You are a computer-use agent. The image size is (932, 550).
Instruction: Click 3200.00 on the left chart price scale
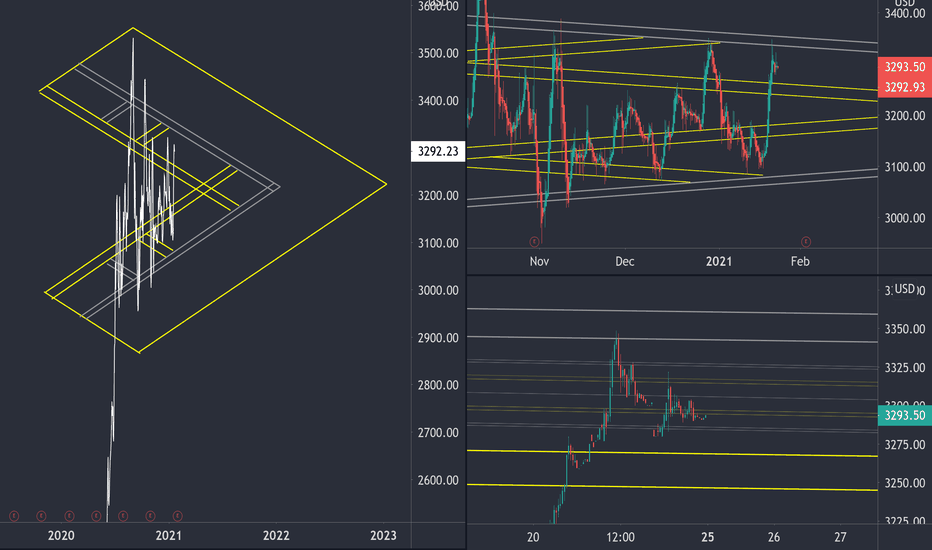(438, 196)
